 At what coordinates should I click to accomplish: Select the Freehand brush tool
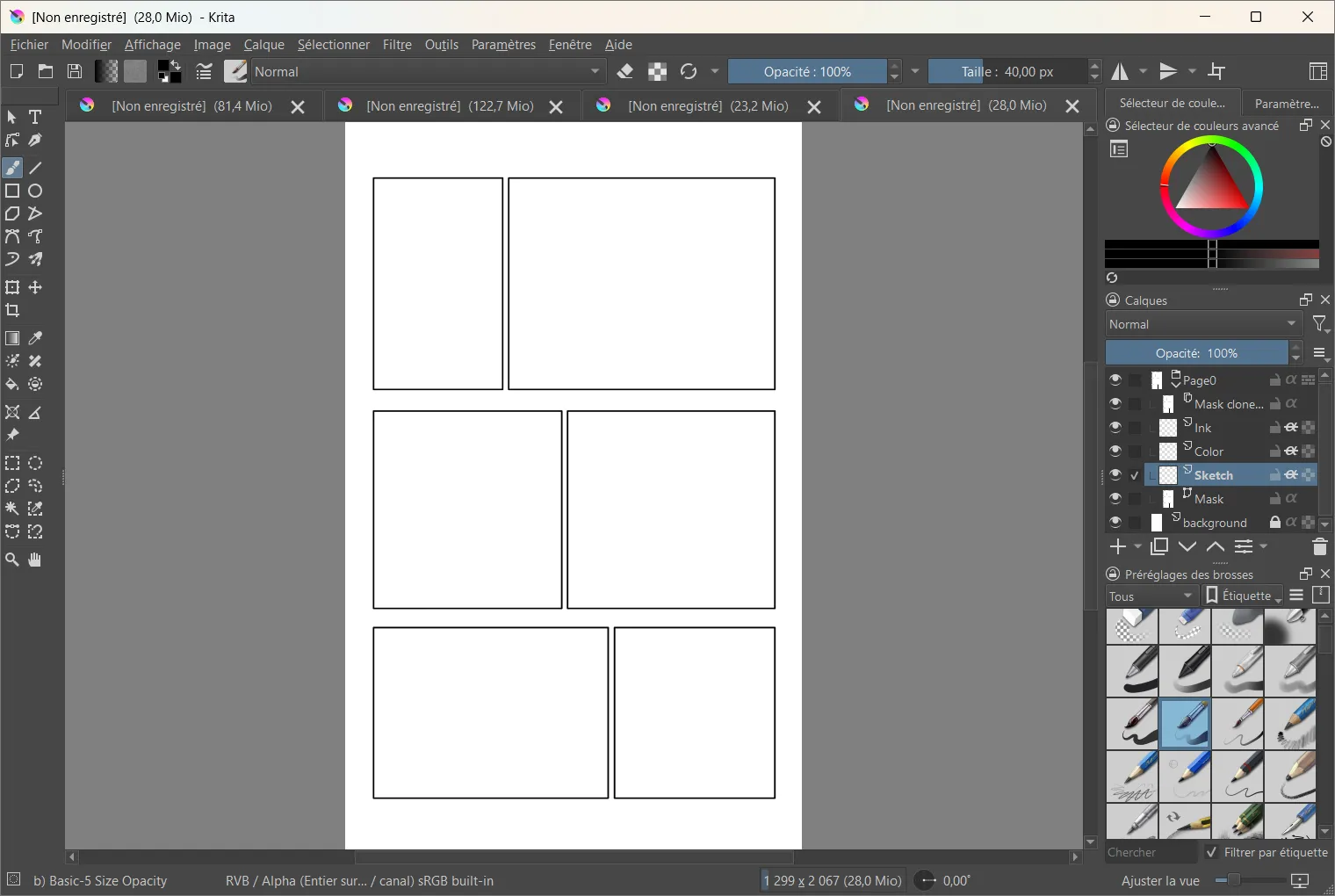click(x=12, y=168)
